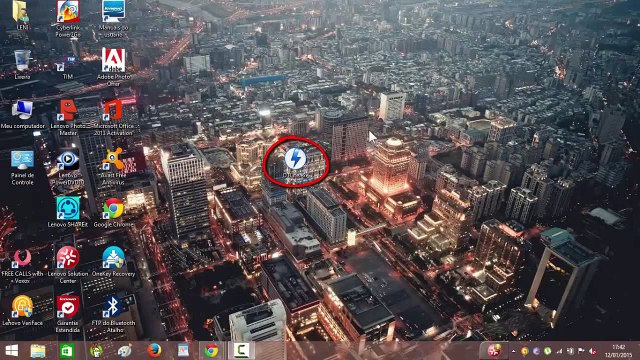Open Manuais do usuário shortcut
Viewport: 640px width, 360px height.
tap(113, 19)
